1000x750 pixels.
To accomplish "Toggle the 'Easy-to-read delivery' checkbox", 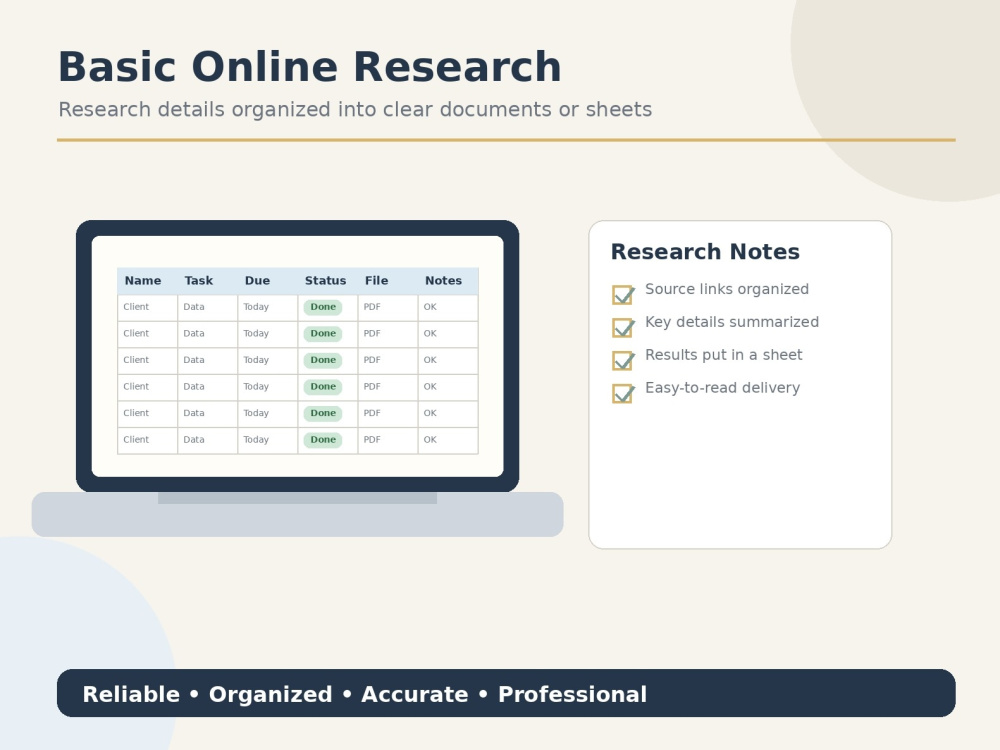I will 622,394.
